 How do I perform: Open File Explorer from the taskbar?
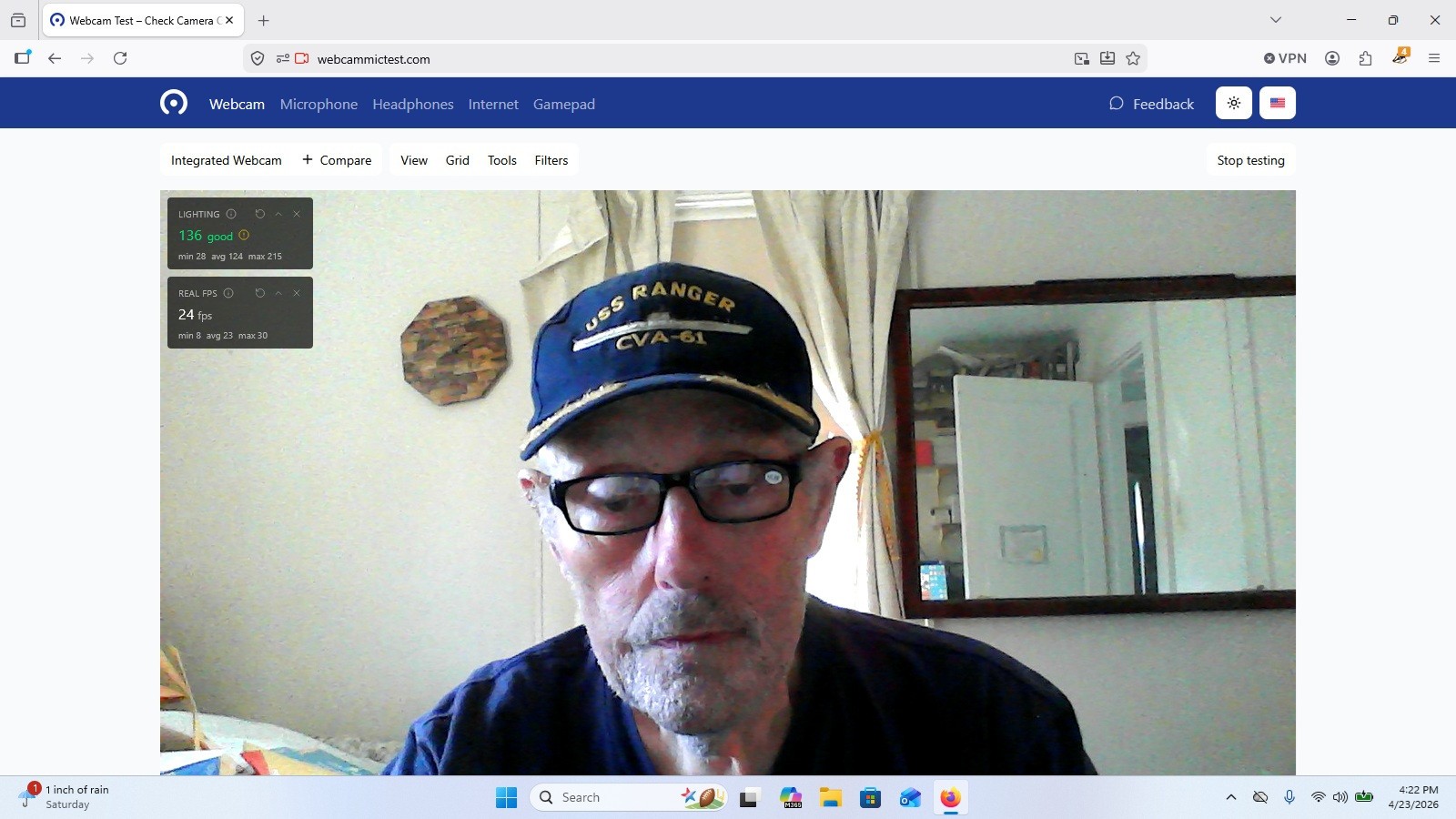830,798
